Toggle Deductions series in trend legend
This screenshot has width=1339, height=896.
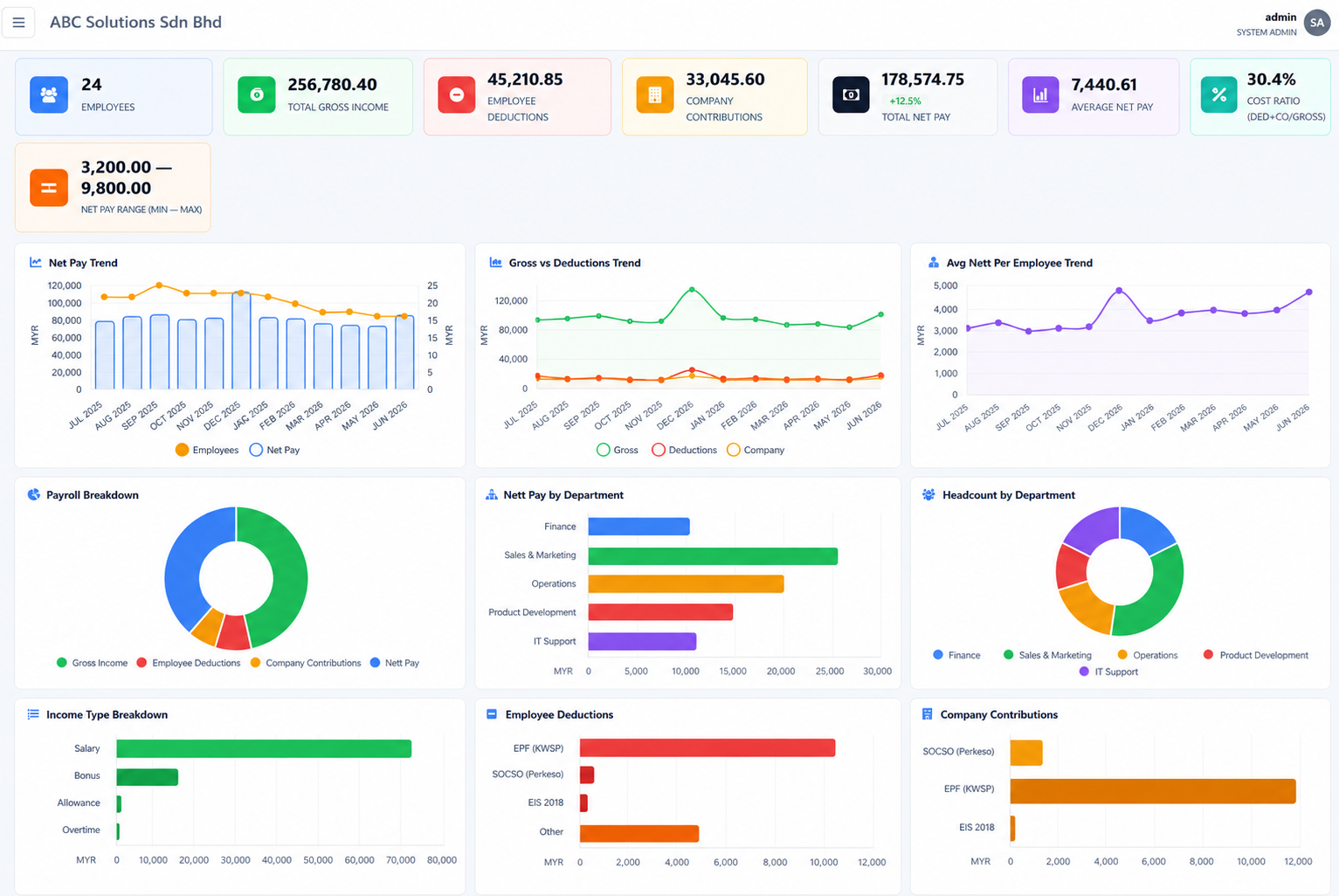point(684,450)
